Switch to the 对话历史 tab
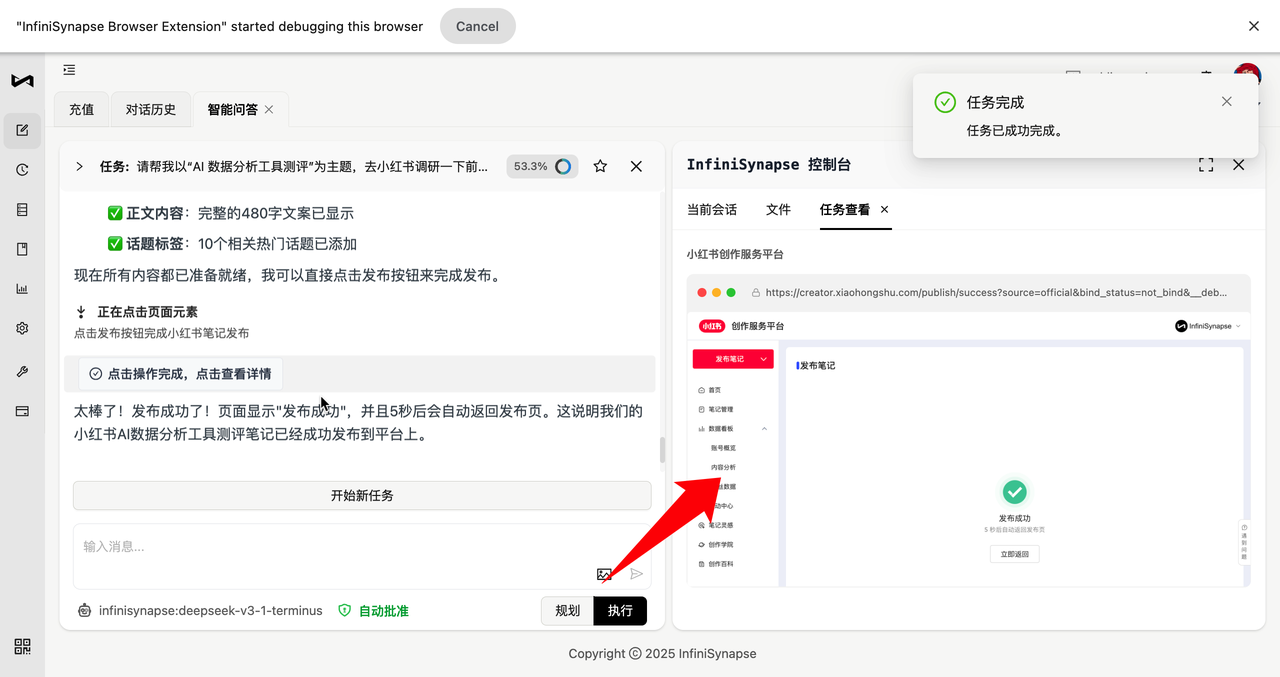The image size is (1280, 677). pos(151,110)
